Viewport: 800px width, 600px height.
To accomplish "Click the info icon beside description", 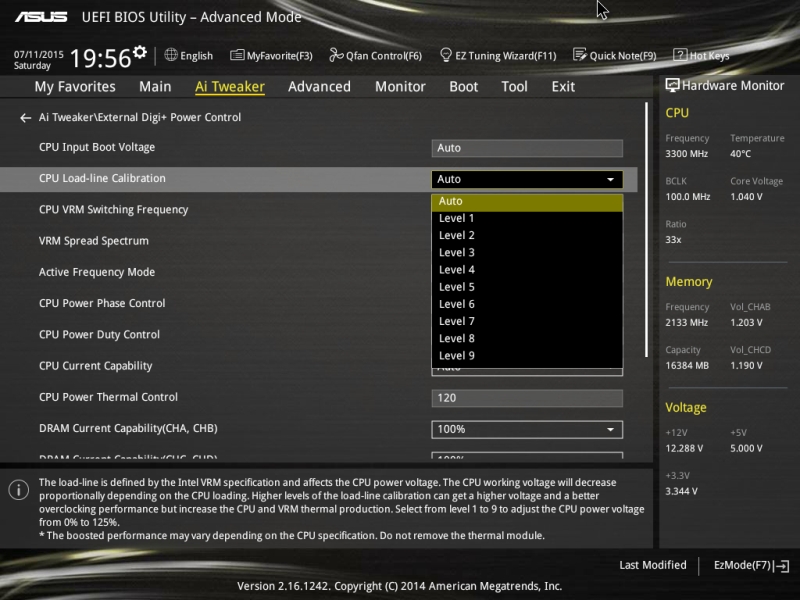I will point(18,490).
